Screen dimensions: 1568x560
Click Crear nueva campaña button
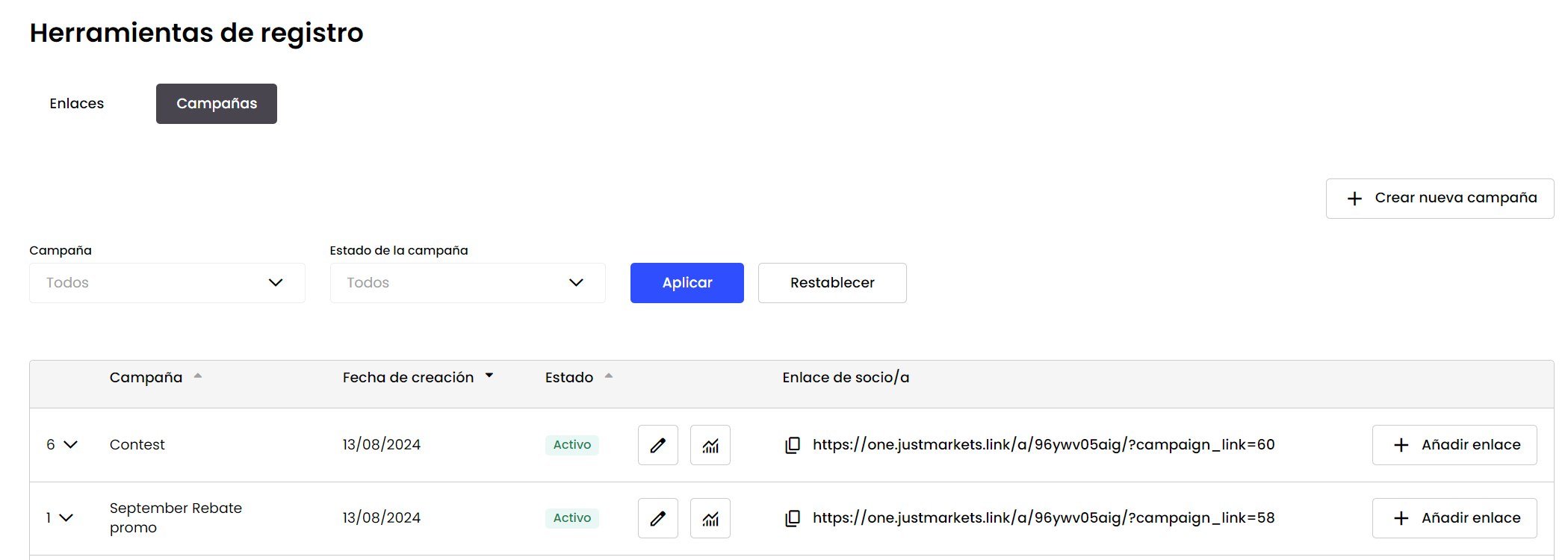coord(1440,199)
